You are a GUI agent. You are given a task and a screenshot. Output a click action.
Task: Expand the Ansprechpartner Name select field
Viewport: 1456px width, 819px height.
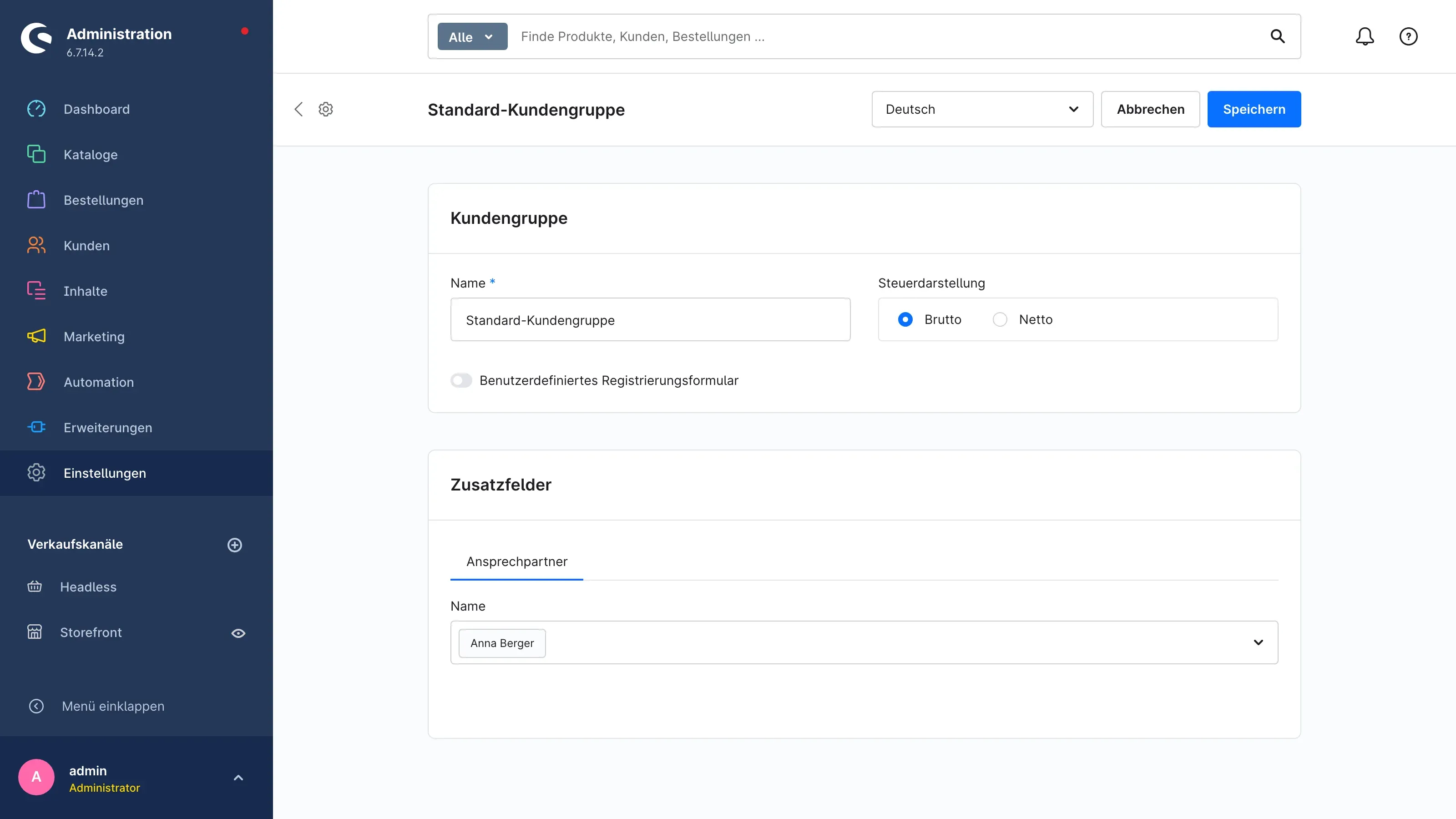click(x=864, y=642)
